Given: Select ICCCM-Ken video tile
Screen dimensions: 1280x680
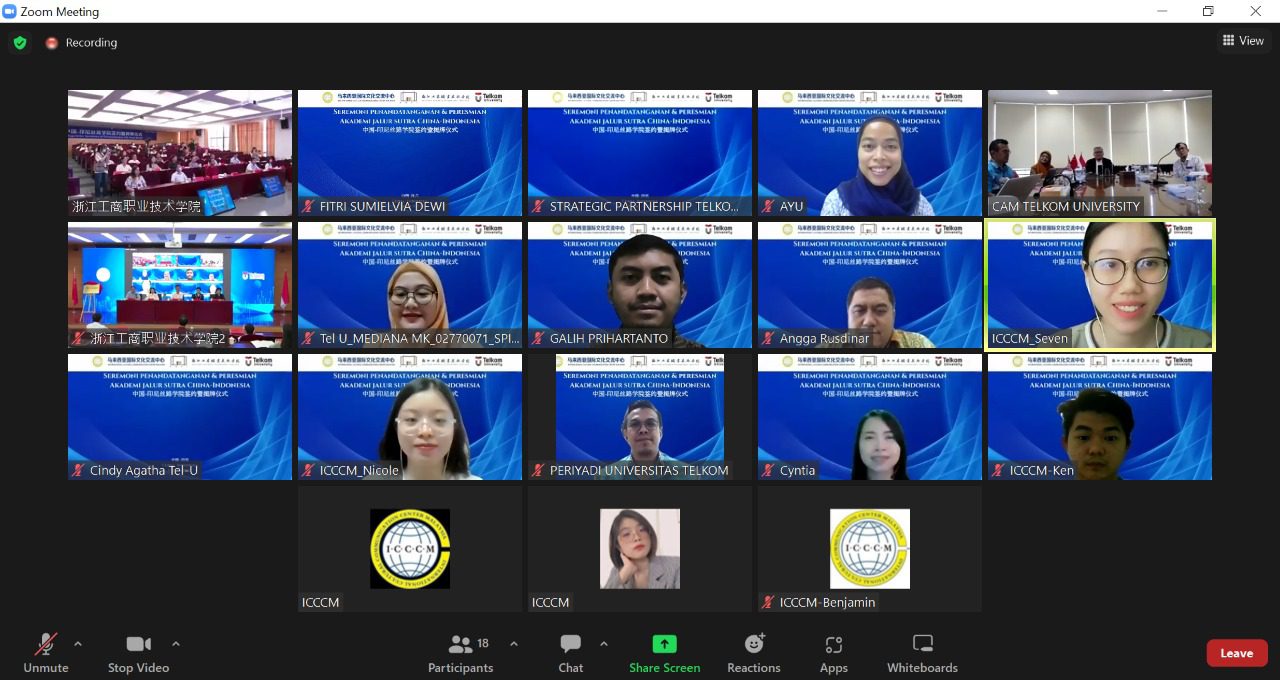Looking at the screenshot, I should (x=1100, y=417).
